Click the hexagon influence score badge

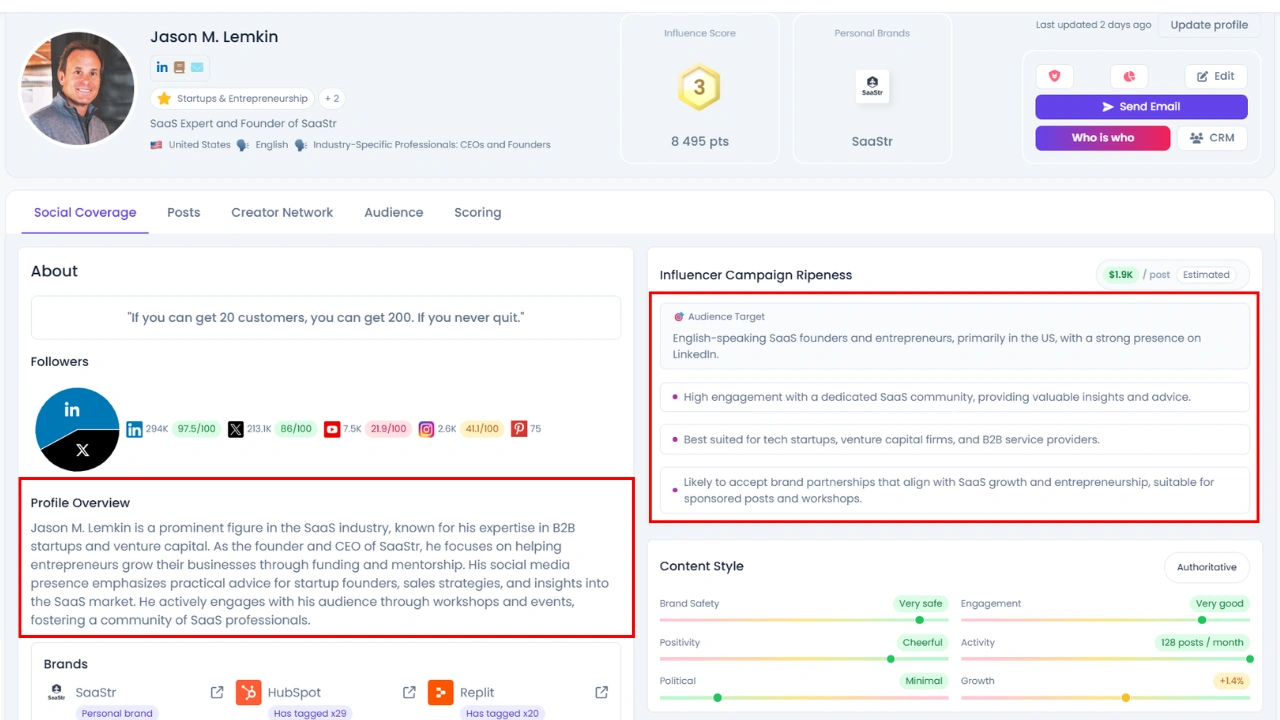pyautogui.click(x=699, y=87)
